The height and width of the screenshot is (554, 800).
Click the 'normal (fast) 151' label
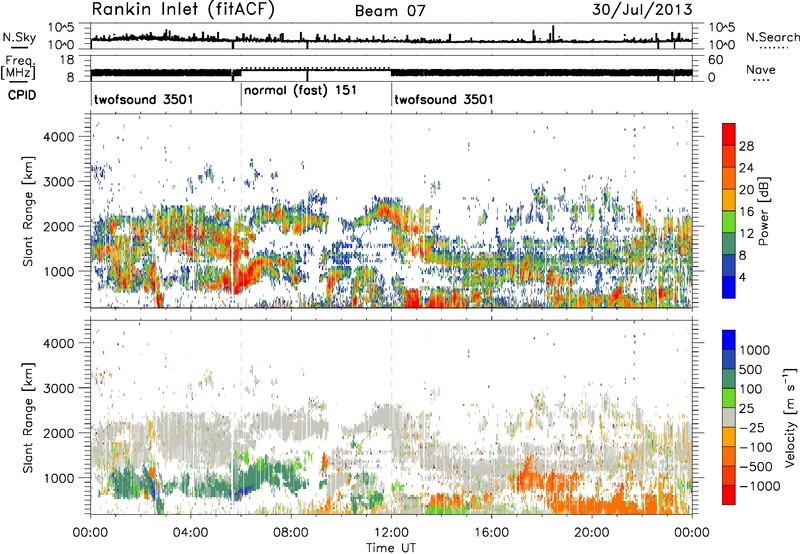[x=300, y=90]
